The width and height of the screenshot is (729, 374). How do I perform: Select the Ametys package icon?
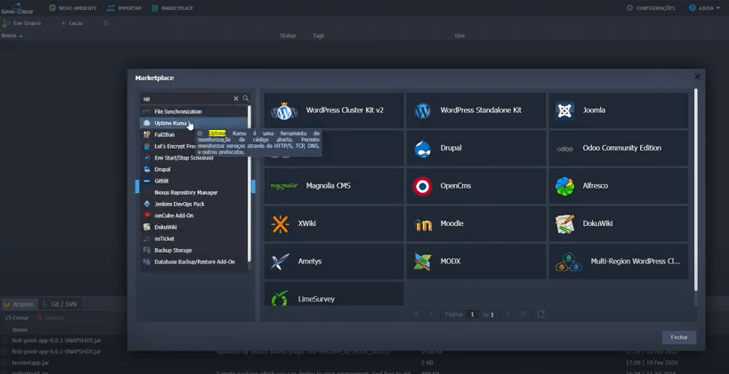280,261
